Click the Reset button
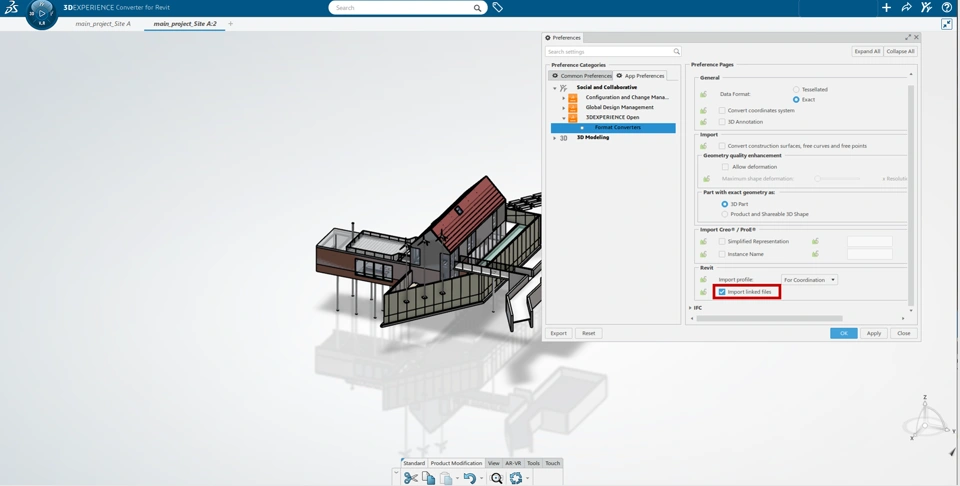 588,334
